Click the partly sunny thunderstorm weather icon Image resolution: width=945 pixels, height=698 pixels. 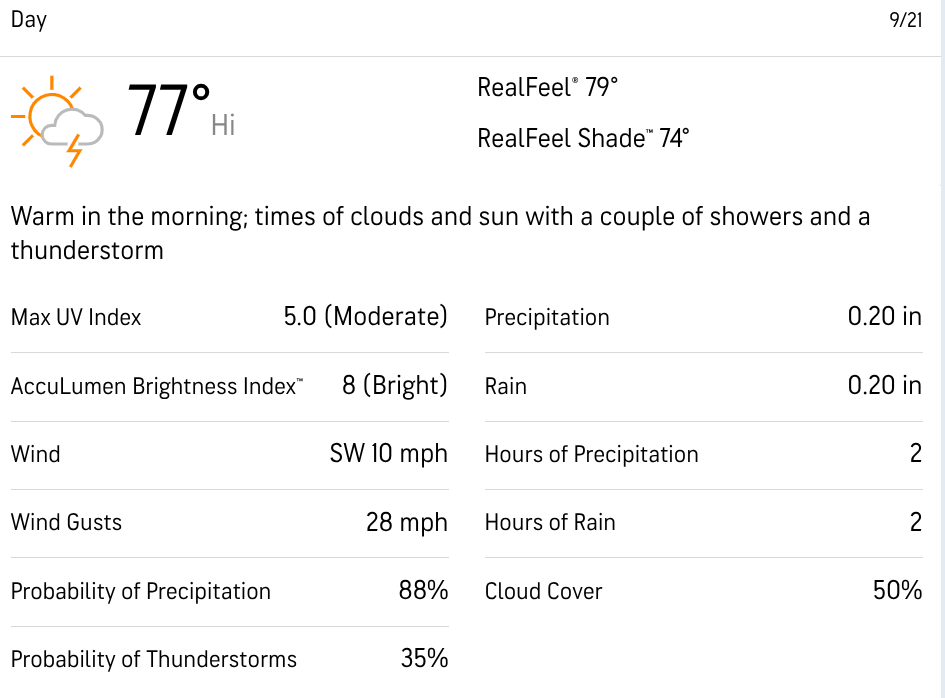click(57, 121)
